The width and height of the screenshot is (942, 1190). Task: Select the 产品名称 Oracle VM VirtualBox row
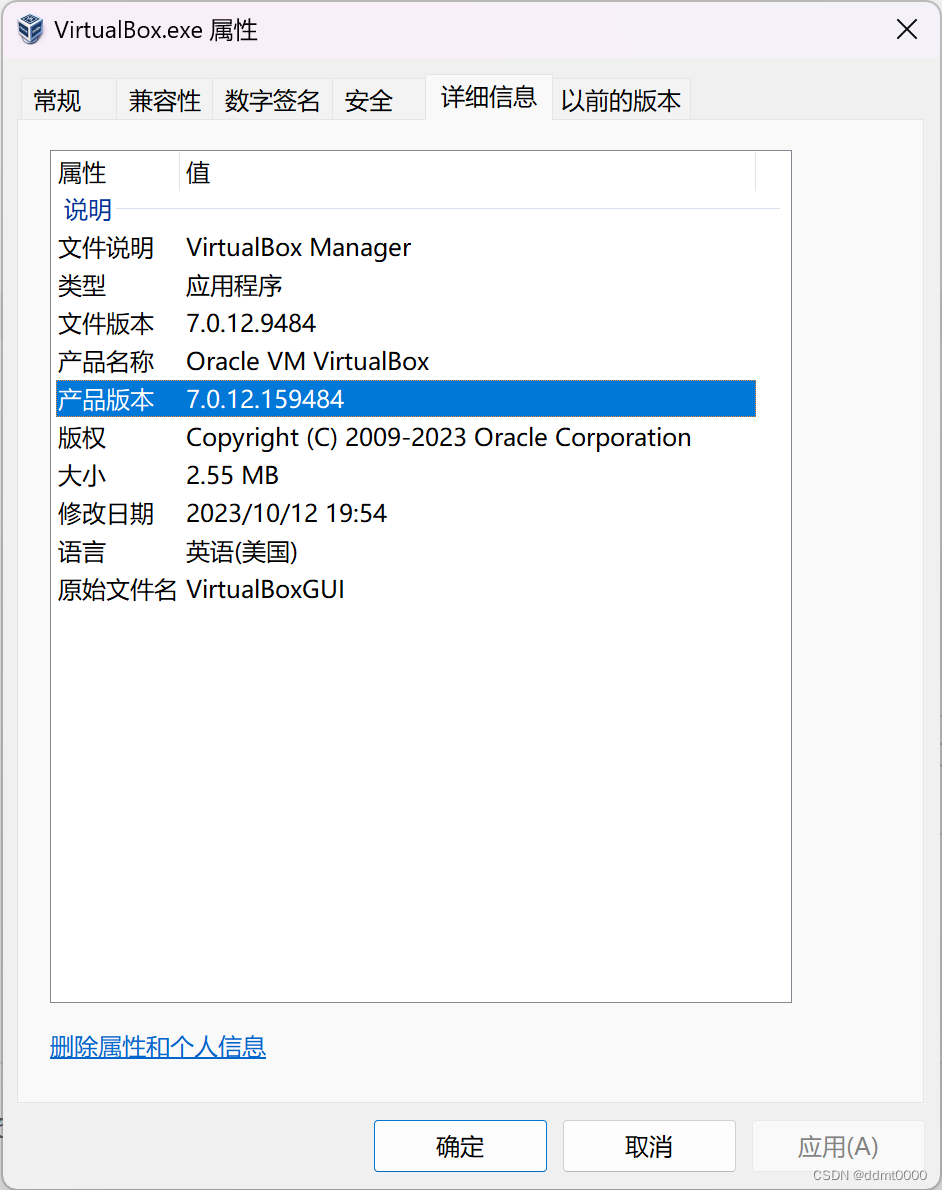click(300, 361)
